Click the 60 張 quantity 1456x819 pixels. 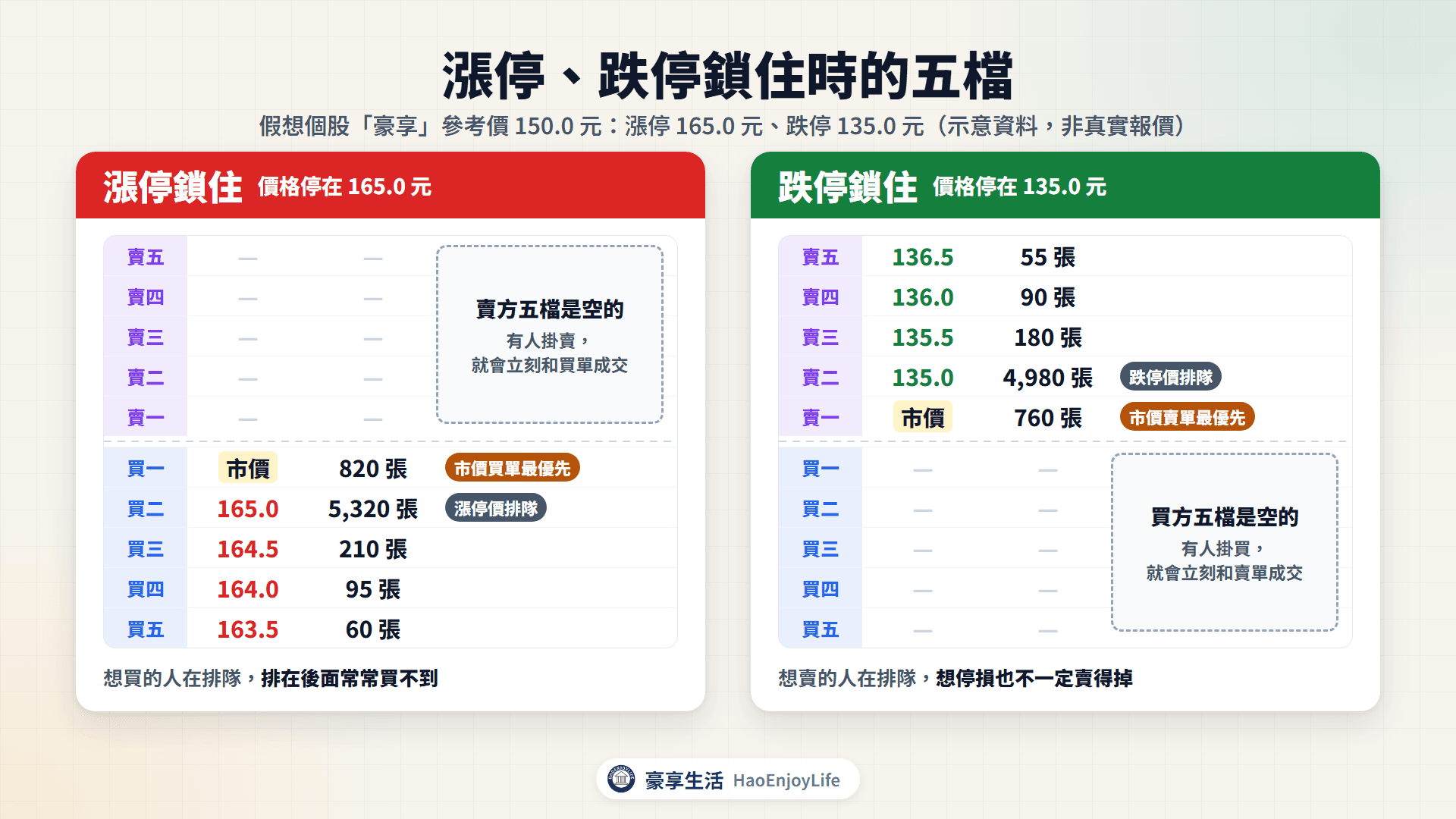tap(373, 629)
